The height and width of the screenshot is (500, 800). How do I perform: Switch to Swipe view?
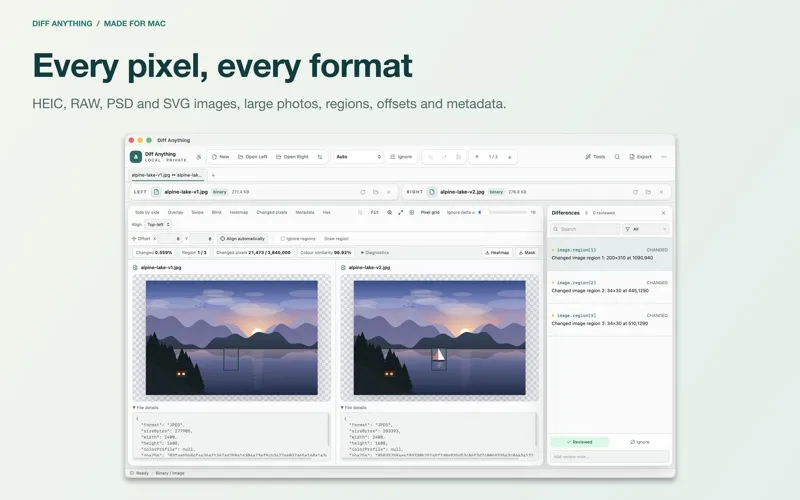197,212
